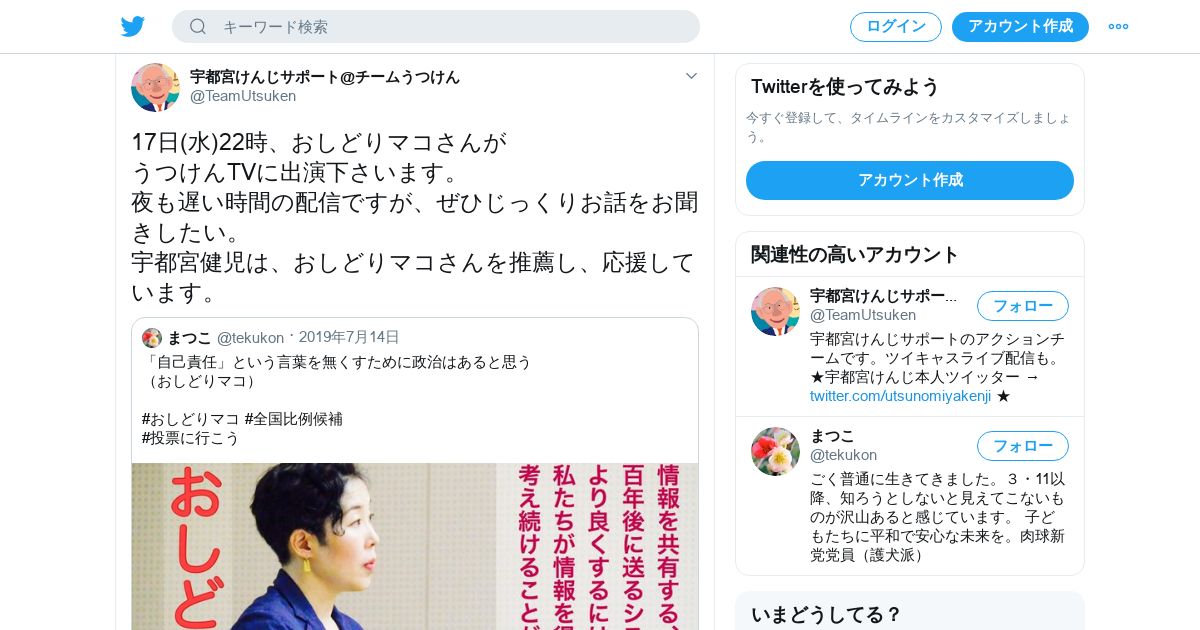This screenshot has width=1200, height=630.
Task: Follow 宇都宮けんじサポート account
Action: tap(1023, 306)
